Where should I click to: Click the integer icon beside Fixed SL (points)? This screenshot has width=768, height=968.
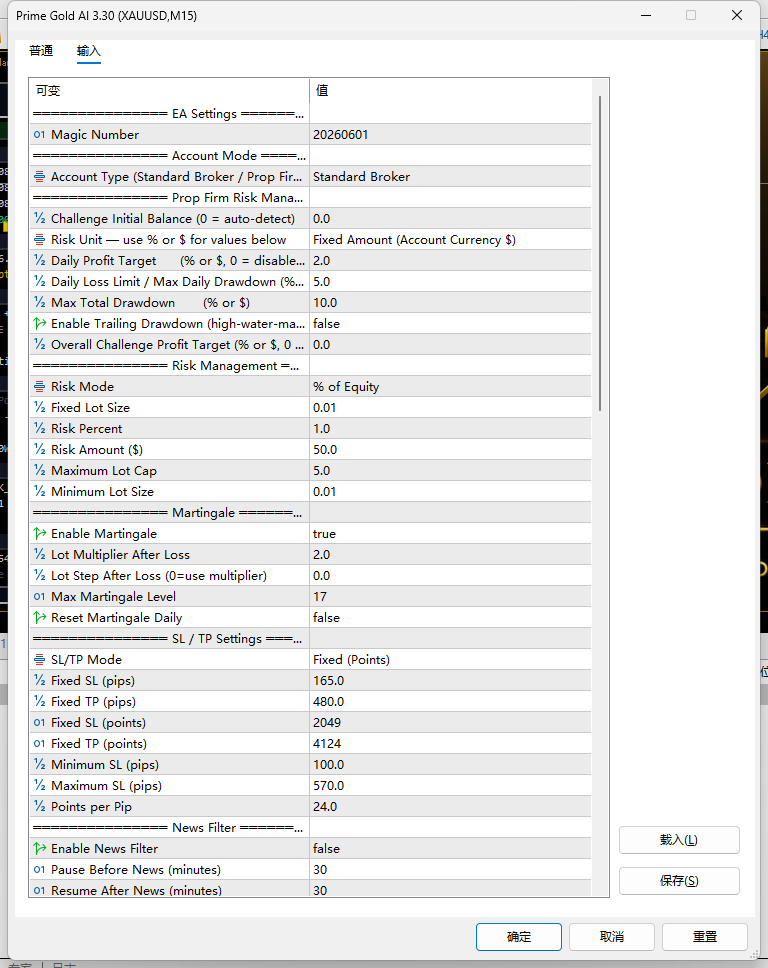(40, 722)
